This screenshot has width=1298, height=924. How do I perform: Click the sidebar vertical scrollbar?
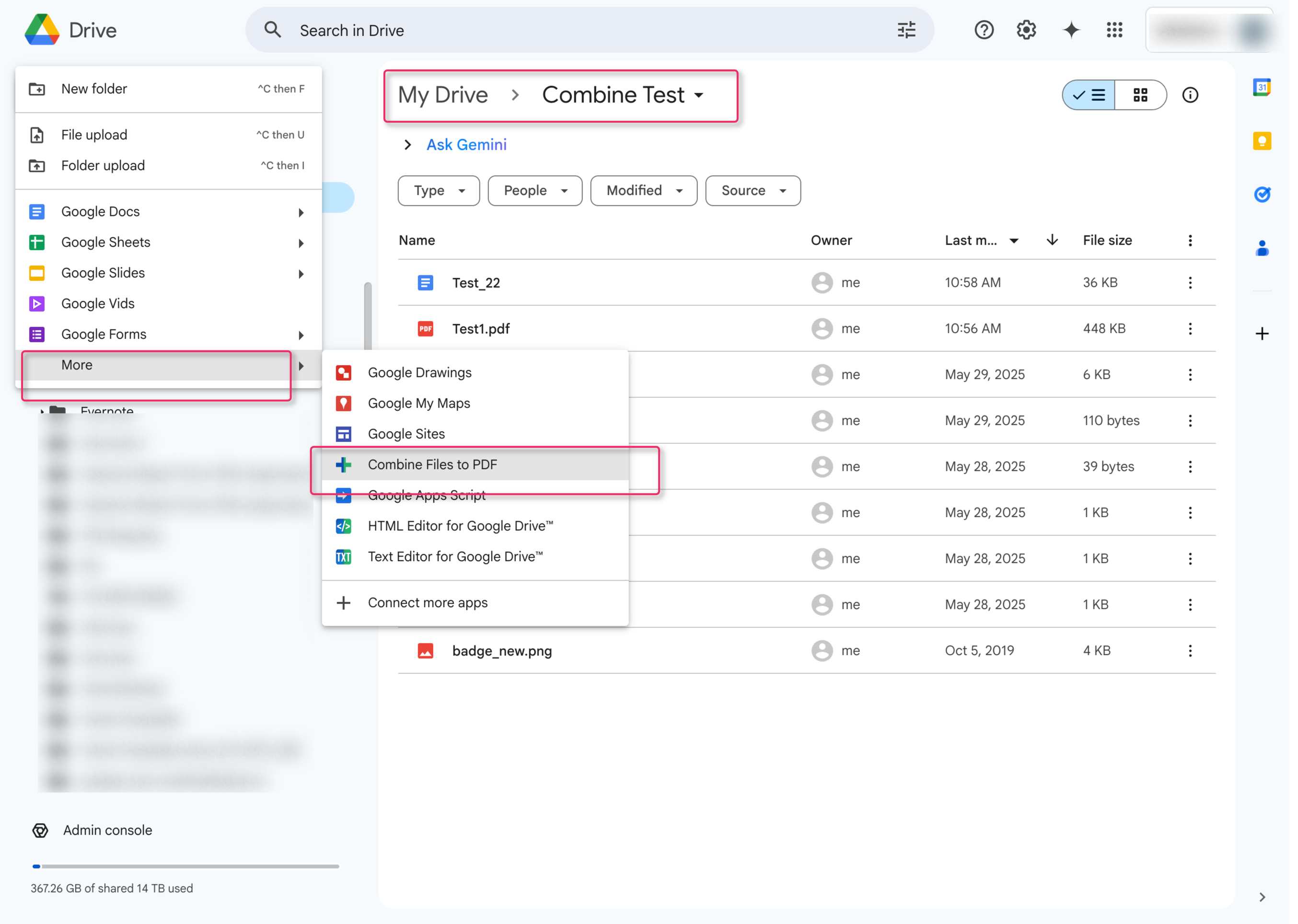pyautogui.click(x=368, y=316)
